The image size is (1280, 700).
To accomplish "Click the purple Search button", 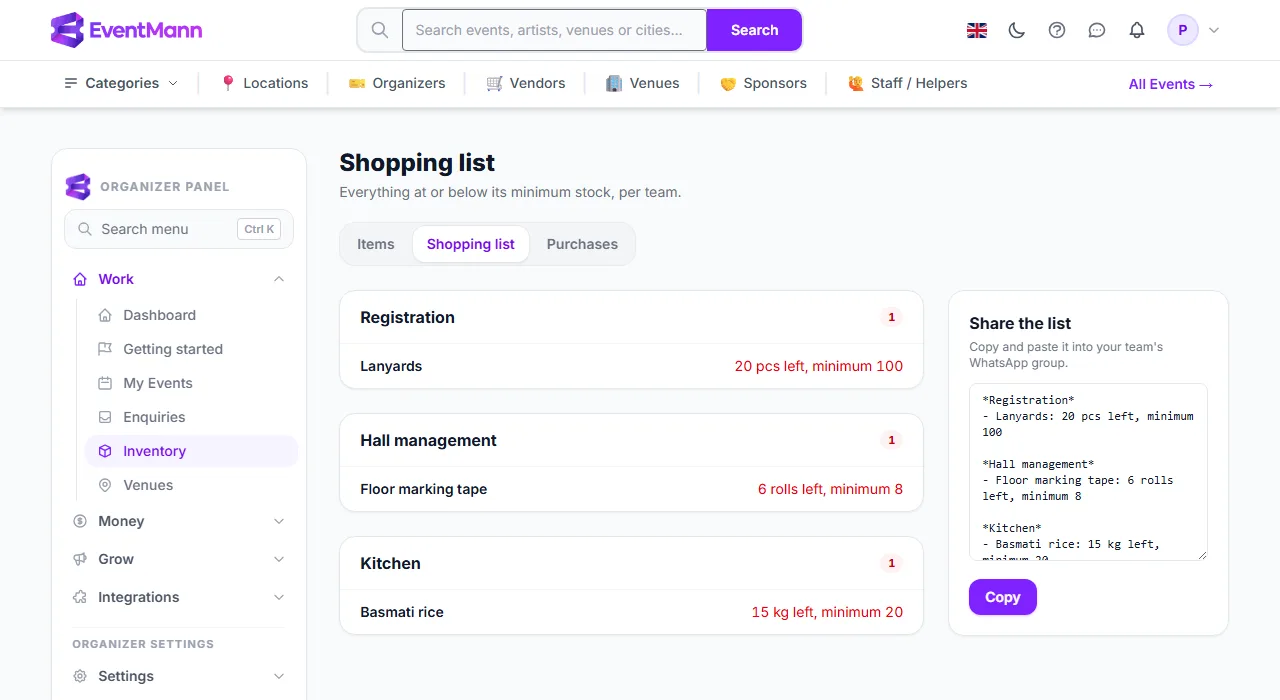I will (754, 30).
